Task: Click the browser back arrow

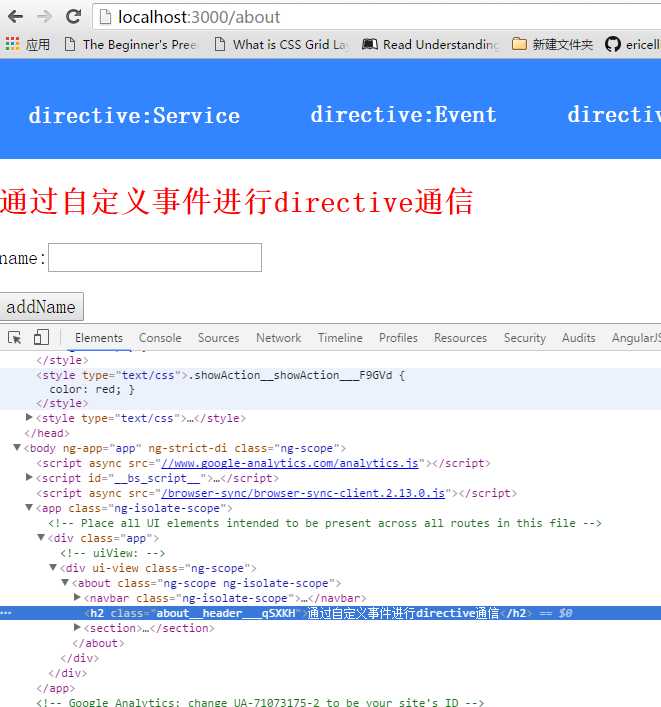Action: click(15, 17)
